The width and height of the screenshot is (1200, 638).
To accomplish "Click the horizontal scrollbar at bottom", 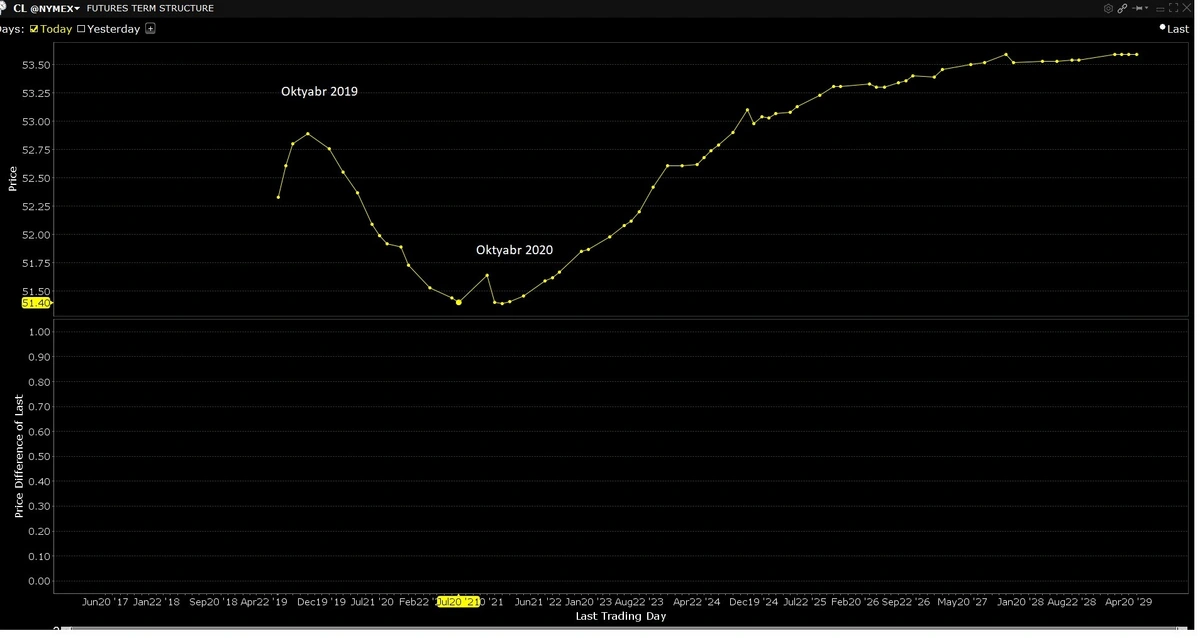I will click(600, 632).
